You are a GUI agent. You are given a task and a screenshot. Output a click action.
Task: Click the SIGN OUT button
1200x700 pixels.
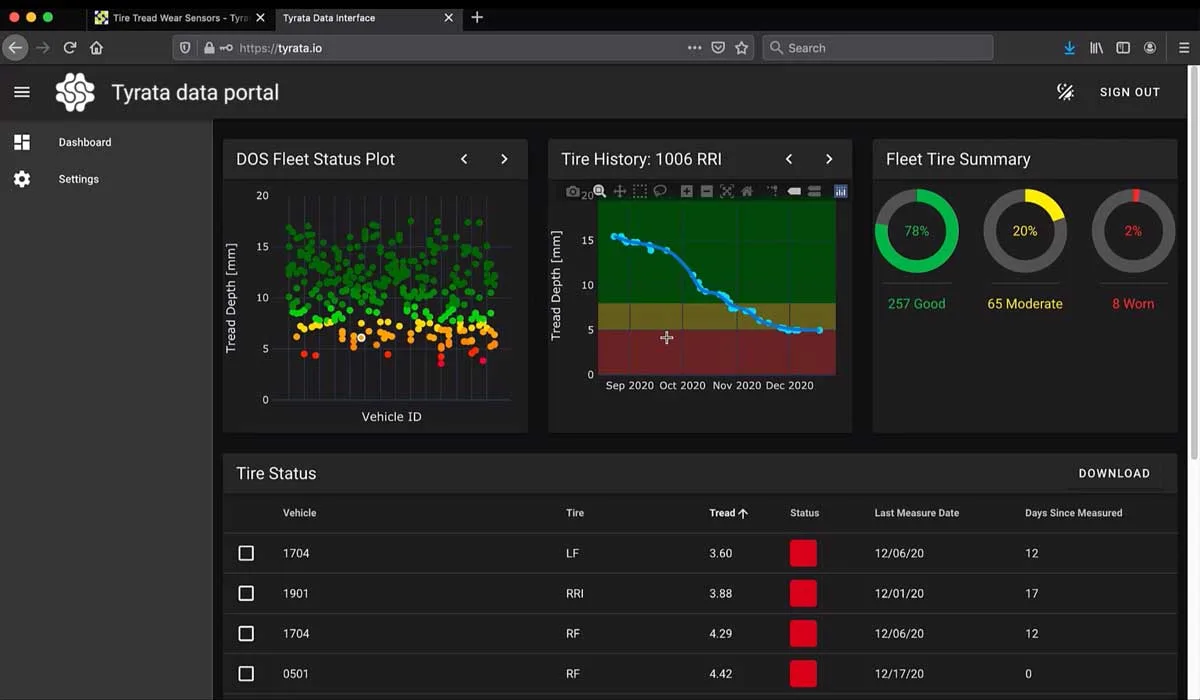pos(1130,92)
